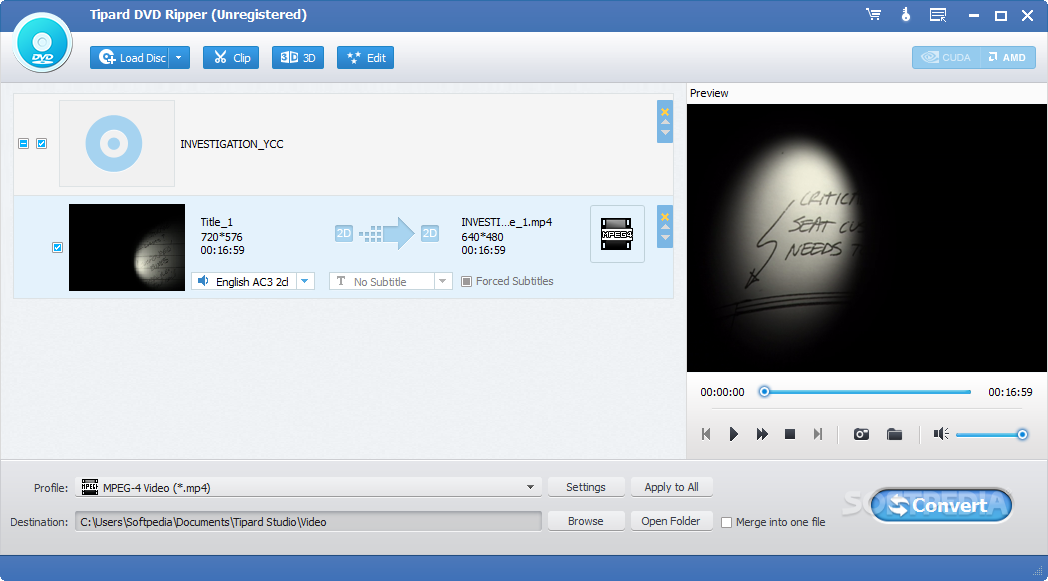Move INVESTIGATION_YCC disc up arrow

665,122
